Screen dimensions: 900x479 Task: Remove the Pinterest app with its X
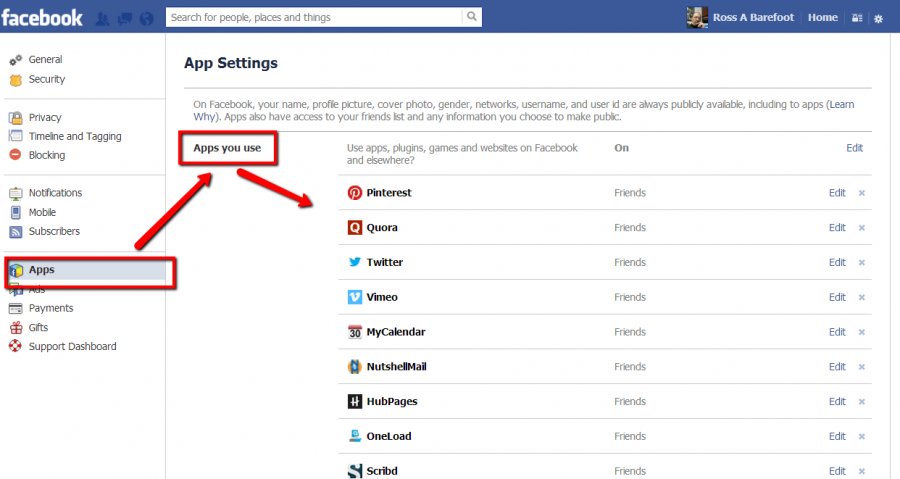(862, 193)
